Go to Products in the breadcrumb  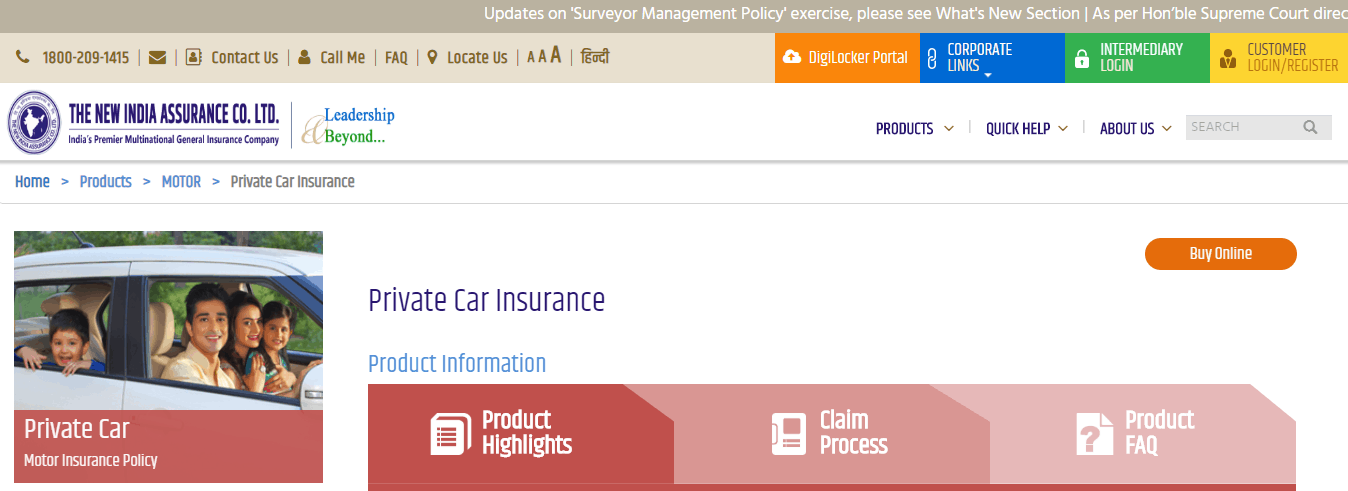[106, 181]
